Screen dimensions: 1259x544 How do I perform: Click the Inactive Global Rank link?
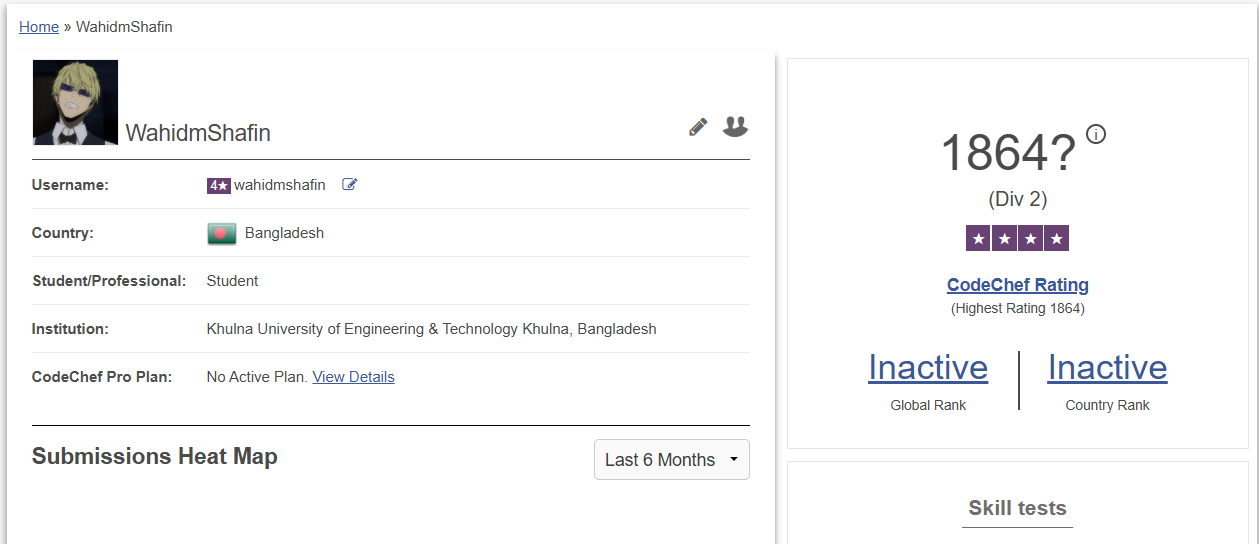pyautogui.click(x=928, y=368)
